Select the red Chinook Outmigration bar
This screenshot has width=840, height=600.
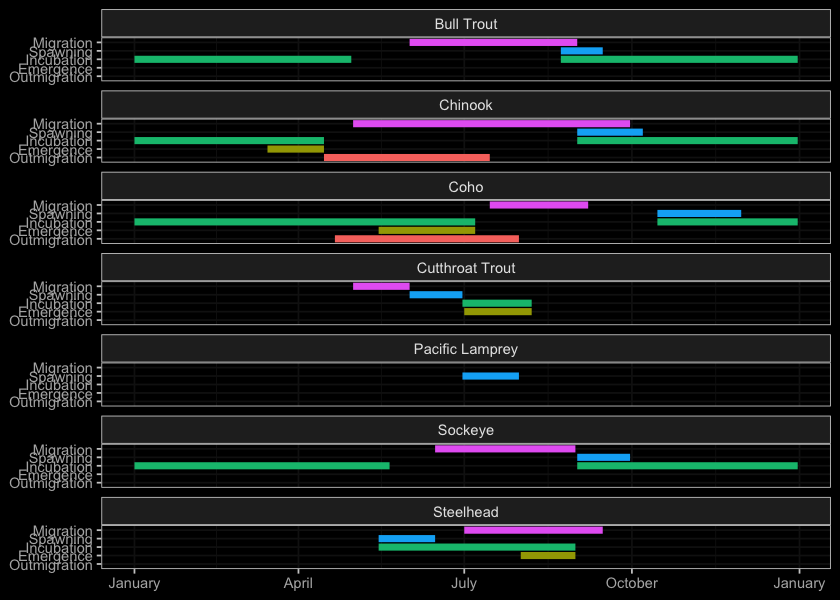406,157
